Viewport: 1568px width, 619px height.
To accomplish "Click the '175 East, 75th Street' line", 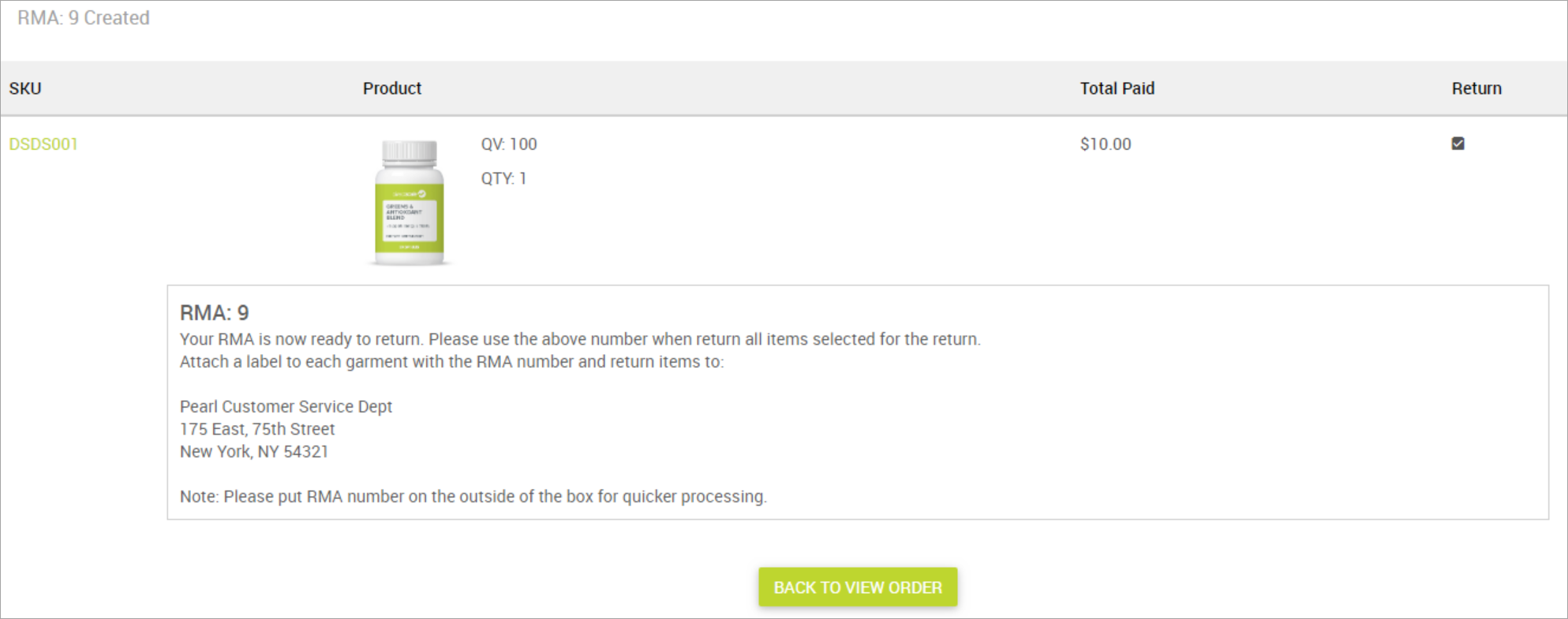I will click(257, 429).
